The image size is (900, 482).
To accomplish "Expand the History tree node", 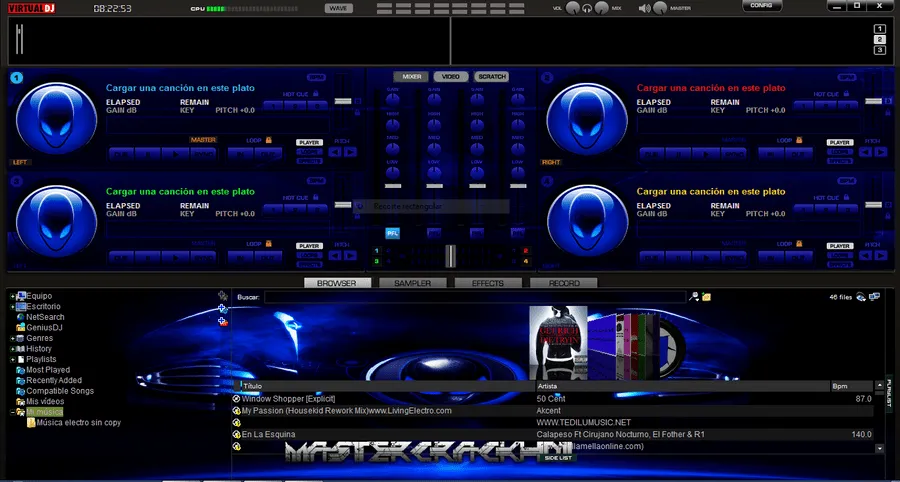I will pyautogui.click(x=13, y=349).
